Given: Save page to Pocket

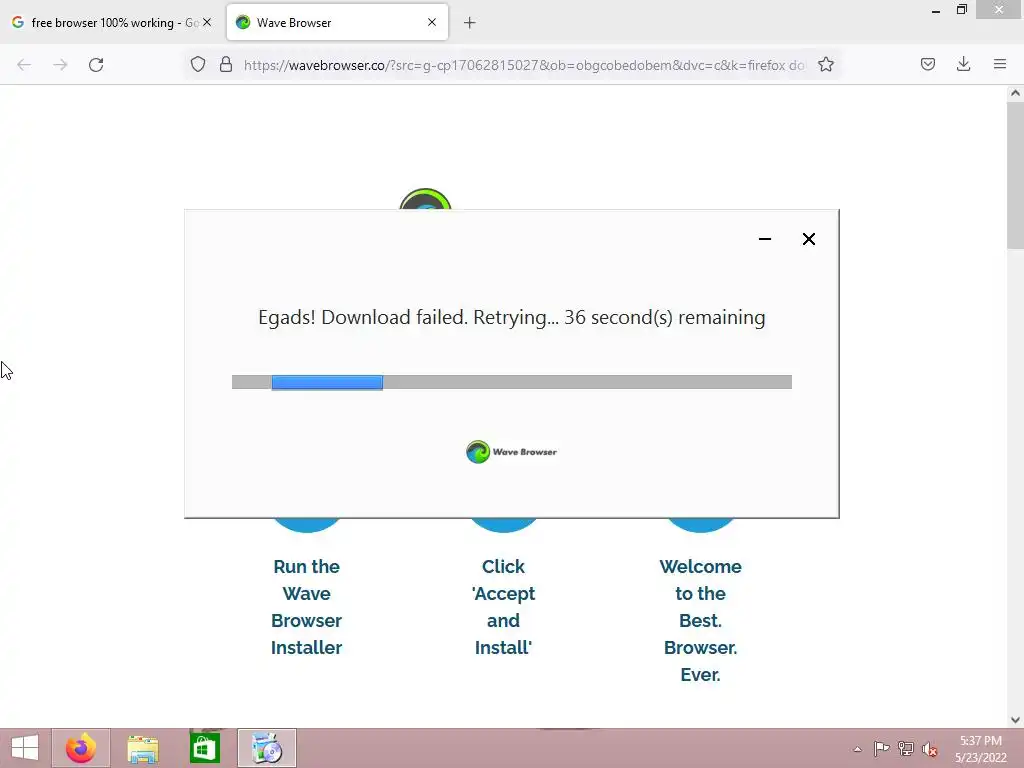Looking at the screenshot, I should point(928,64).
